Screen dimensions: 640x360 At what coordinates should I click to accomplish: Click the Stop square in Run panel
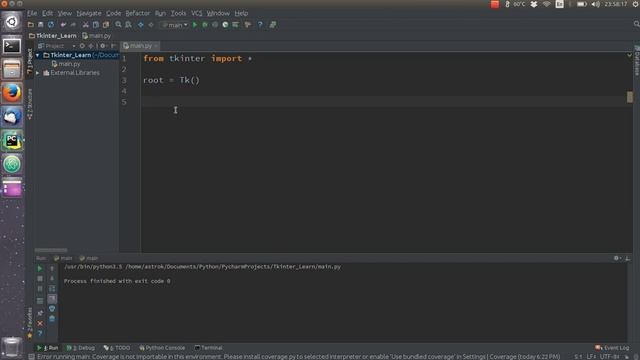pyautogui.click(x=40, y=278)
